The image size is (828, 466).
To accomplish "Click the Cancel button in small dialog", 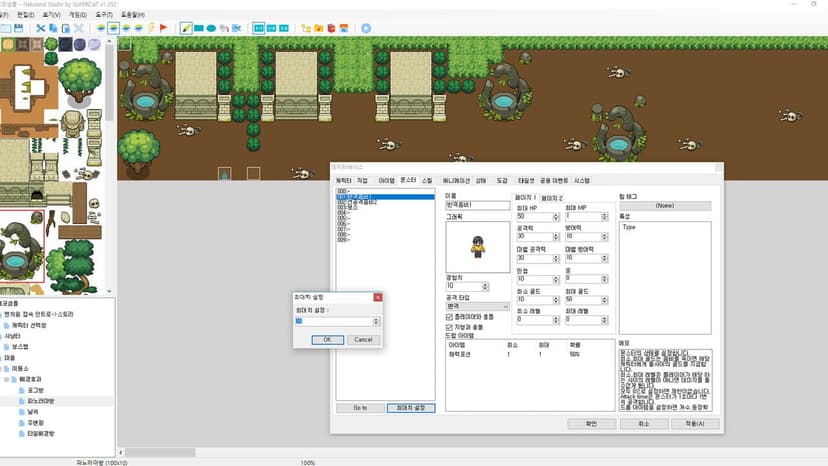I will click(363, 340).
